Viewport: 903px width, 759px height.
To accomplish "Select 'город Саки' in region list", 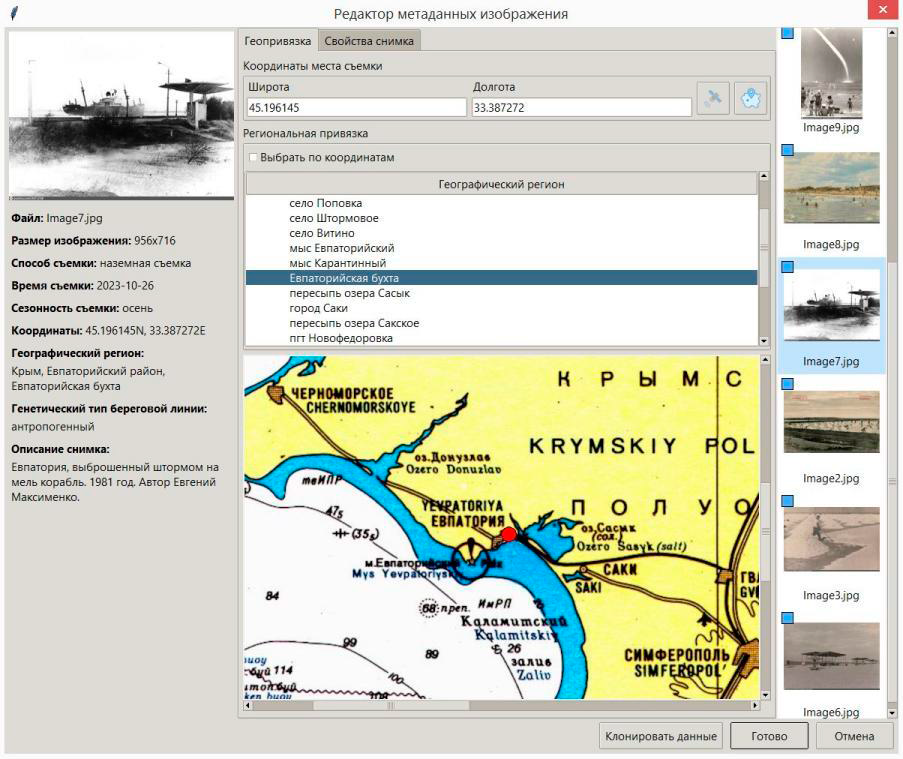I will coord(320,308).
